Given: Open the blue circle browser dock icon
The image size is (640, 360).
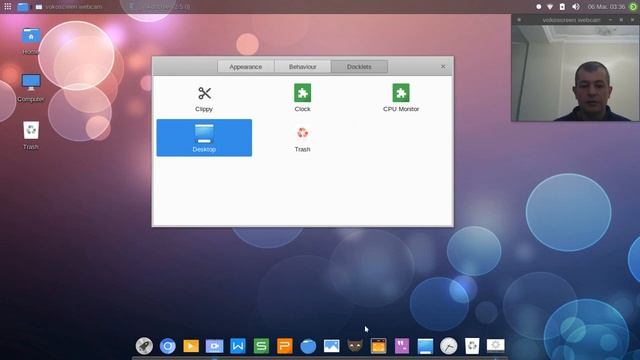Looking at the screenshot, I should pyautogui.click(x=167, y=346).
